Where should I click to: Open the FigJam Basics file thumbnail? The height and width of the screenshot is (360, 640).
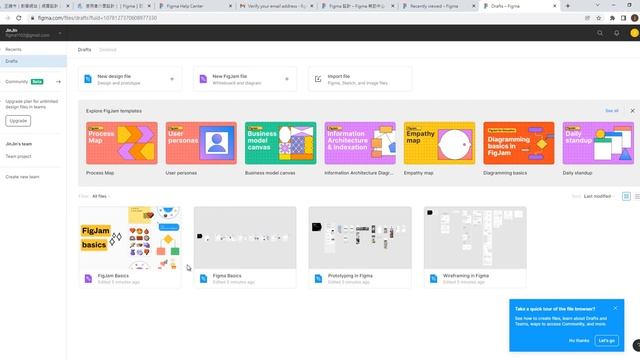point(130,238)
